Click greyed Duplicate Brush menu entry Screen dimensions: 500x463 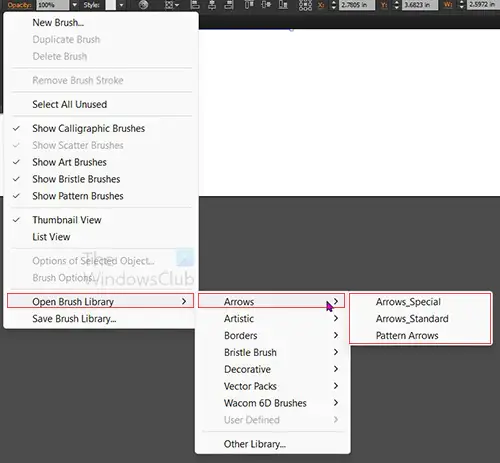(x=101, y=39)
